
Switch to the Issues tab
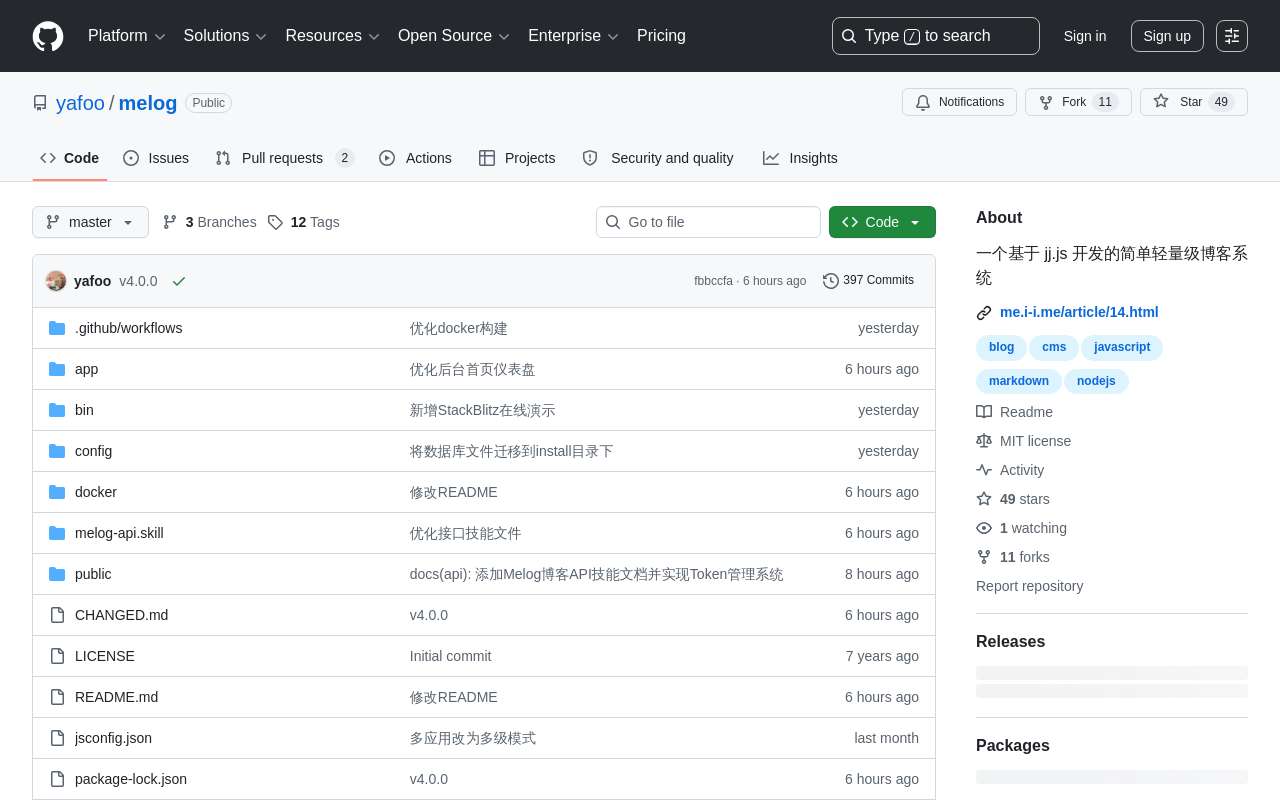tap(156, 158)
